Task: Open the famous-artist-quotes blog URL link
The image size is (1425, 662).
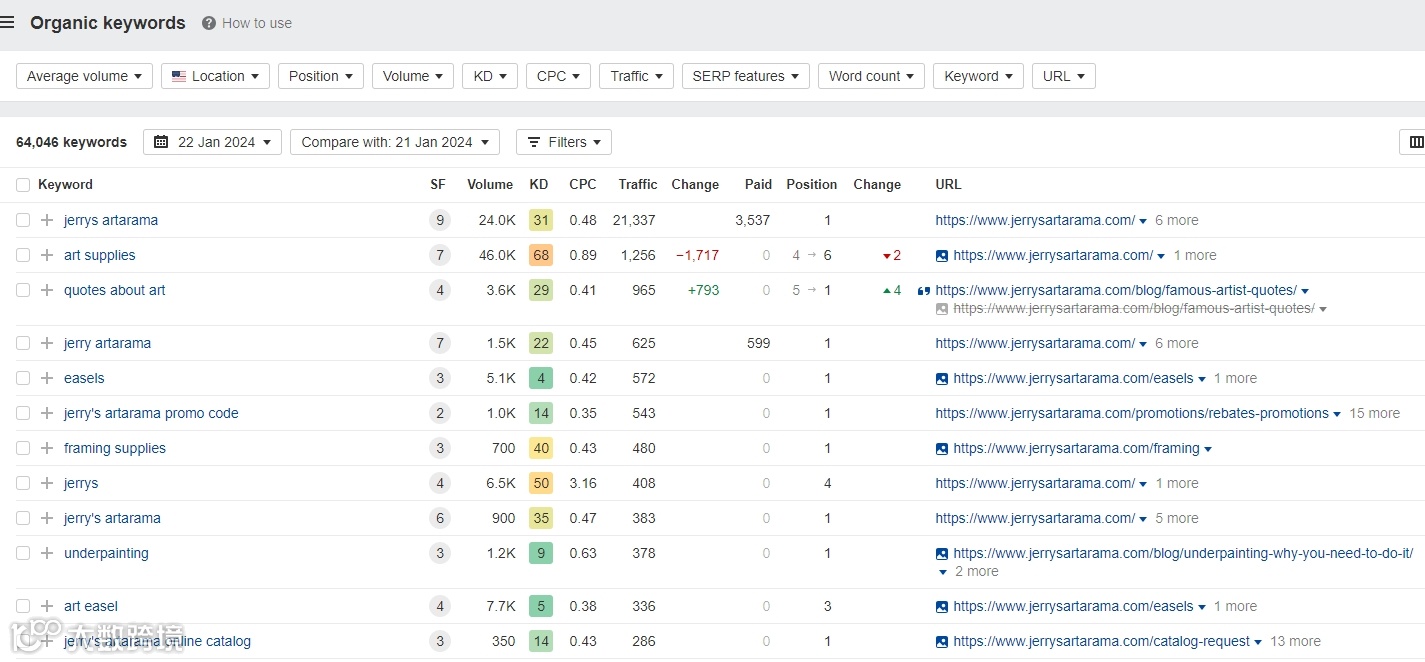Action: point(1116,291)
